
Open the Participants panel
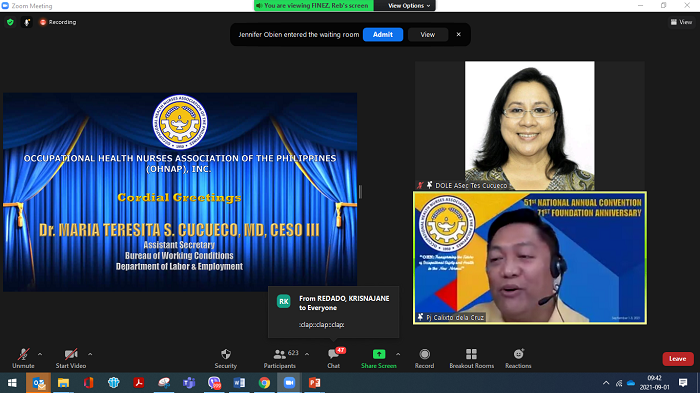279,358
